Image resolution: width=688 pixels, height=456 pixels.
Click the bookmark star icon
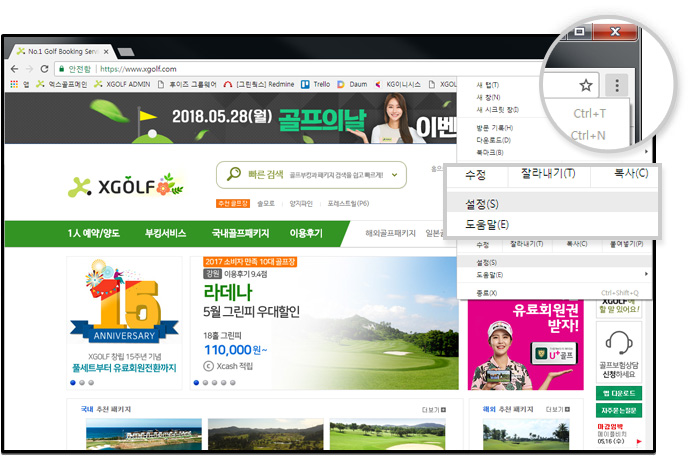tap(586, 85)
